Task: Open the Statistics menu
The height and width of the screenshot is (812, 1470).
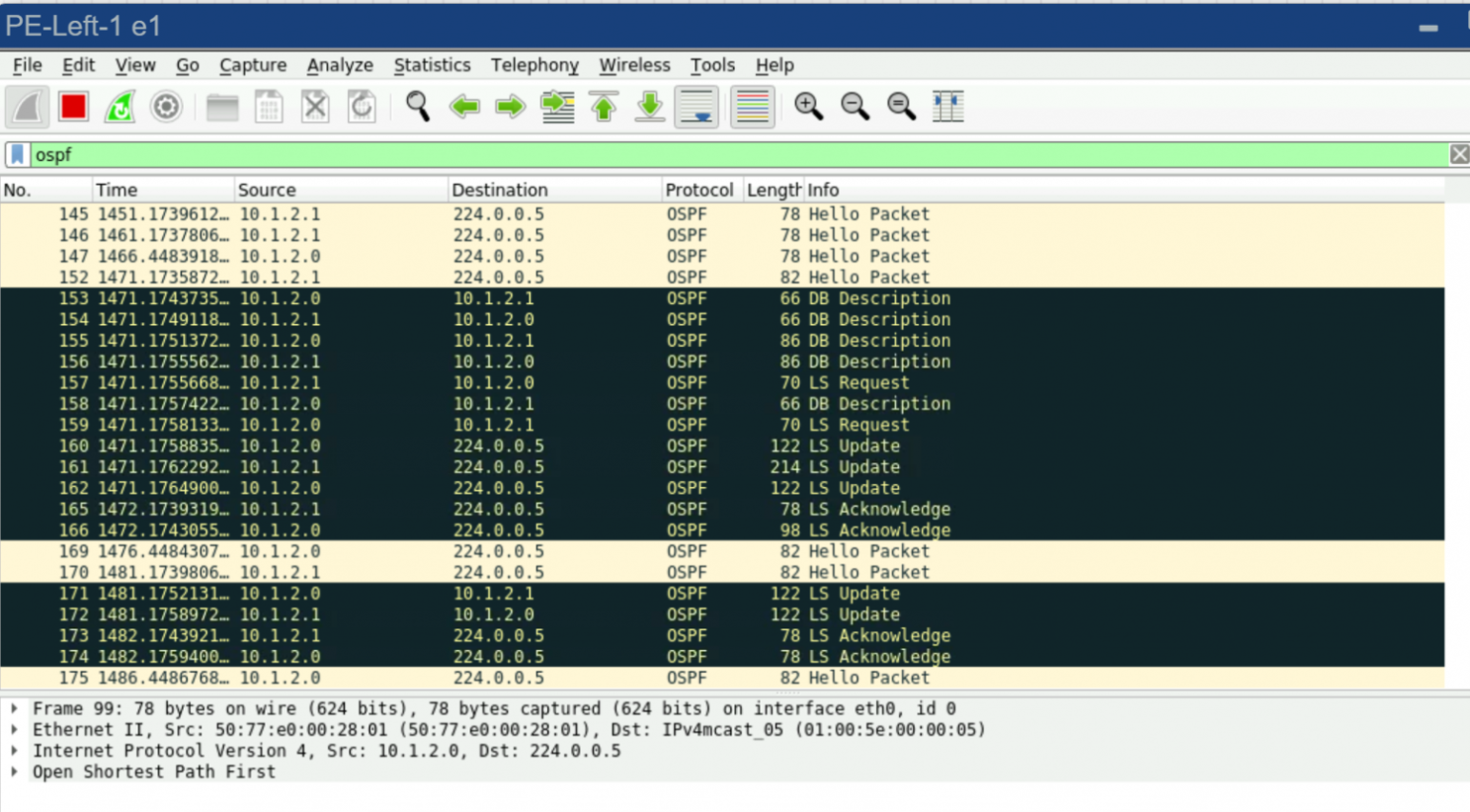Action: [x=432, y=65]
